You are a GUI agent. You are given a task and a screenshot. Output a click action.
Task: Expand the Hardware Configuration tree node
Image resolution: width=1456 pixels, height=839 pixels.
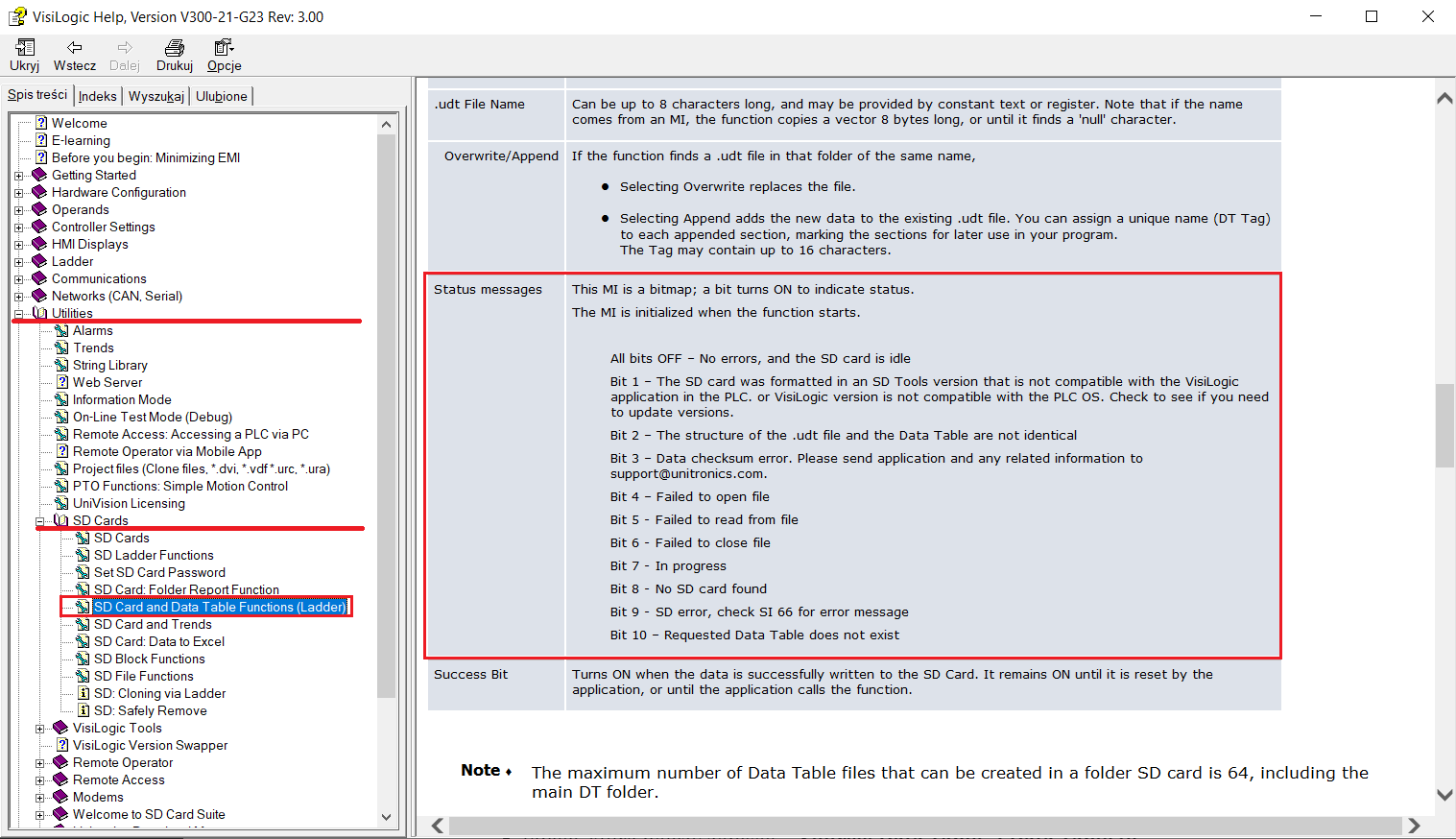point(19,193)
